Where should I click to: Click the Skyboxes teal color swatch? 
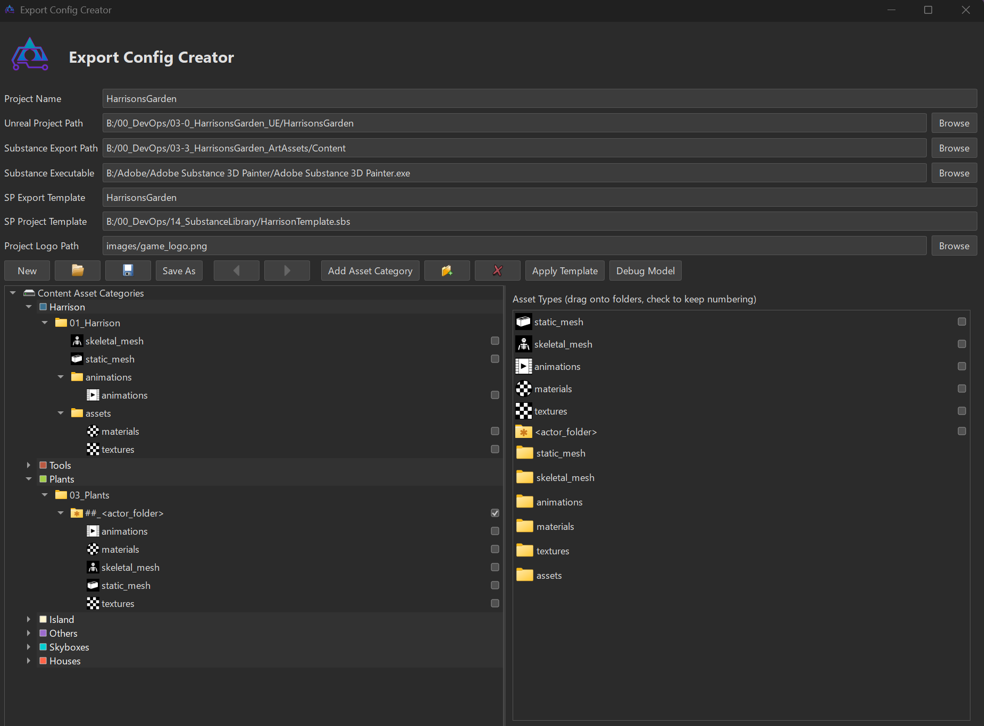click(x=43, y=647)
